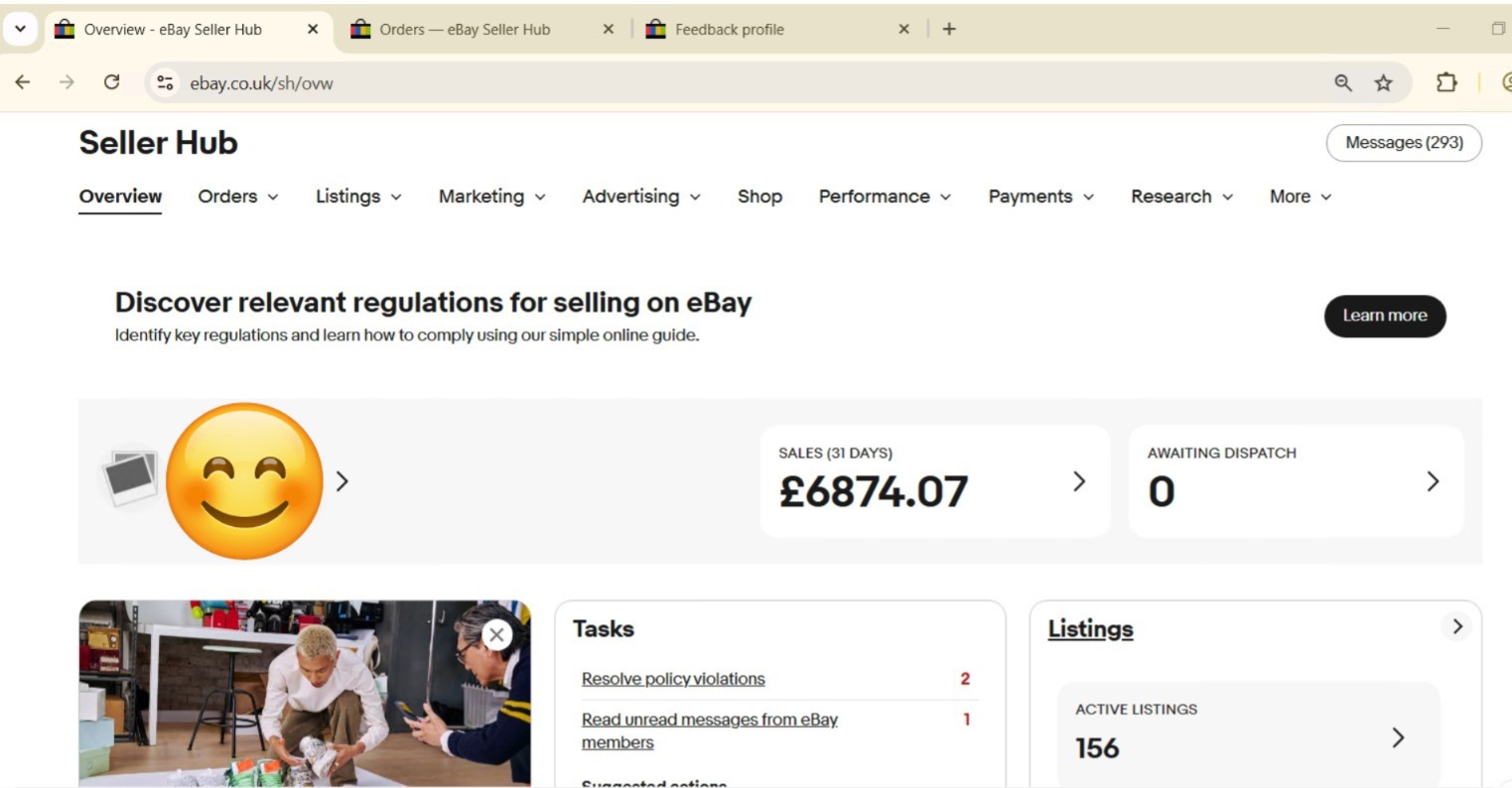
Task: Click the SALES (31 DAYS) label
Action: 835,453
